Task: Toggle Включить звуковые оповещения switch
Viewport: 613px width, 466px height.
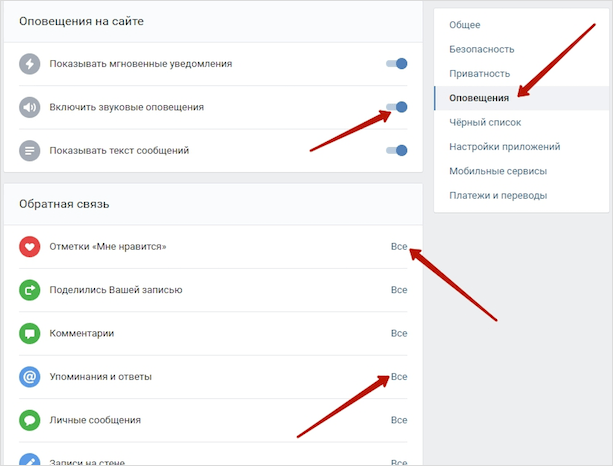Action: click(396, 107)
